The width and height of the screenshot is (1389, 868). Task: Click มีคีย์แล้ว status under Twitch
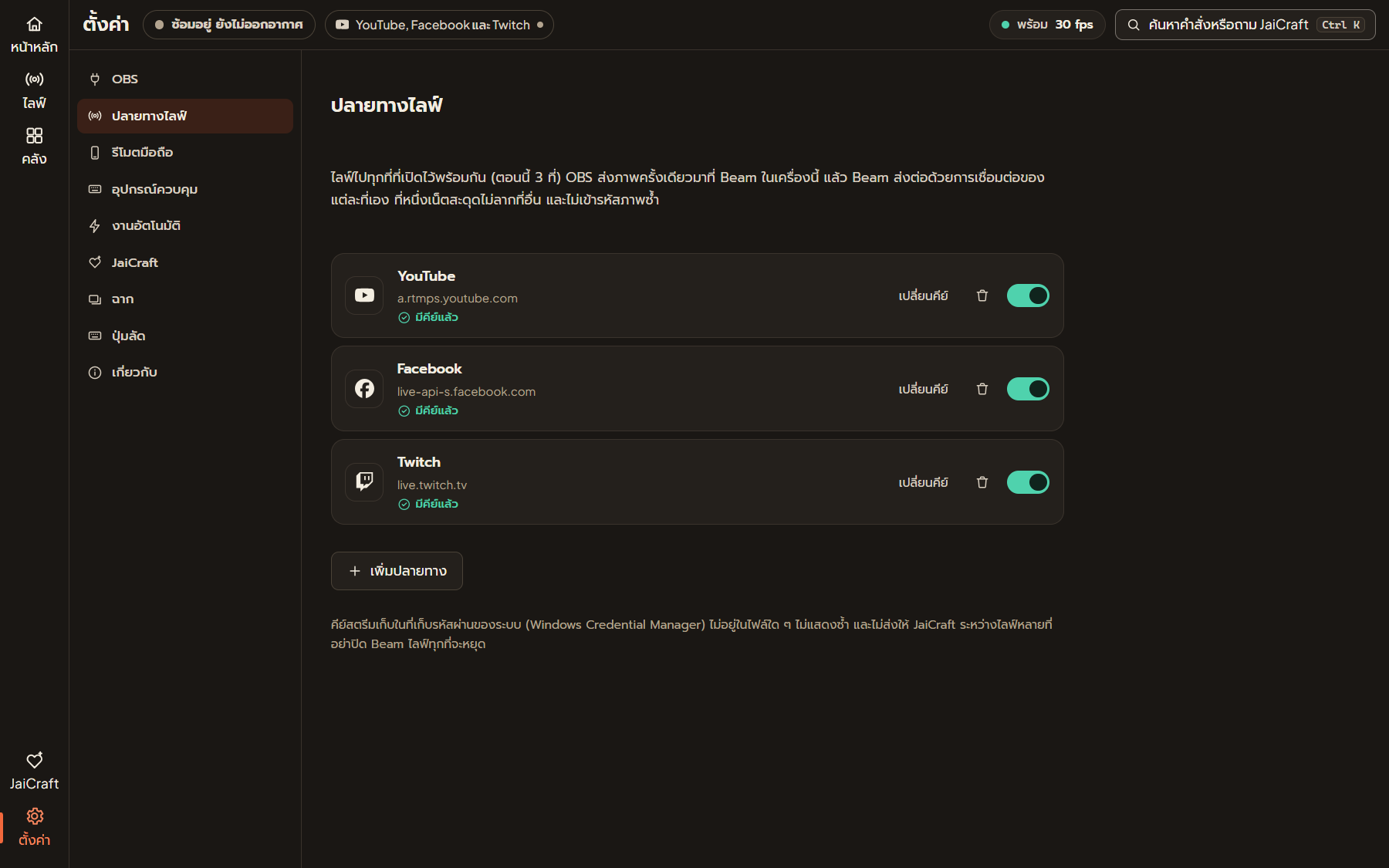click(428, 504)
